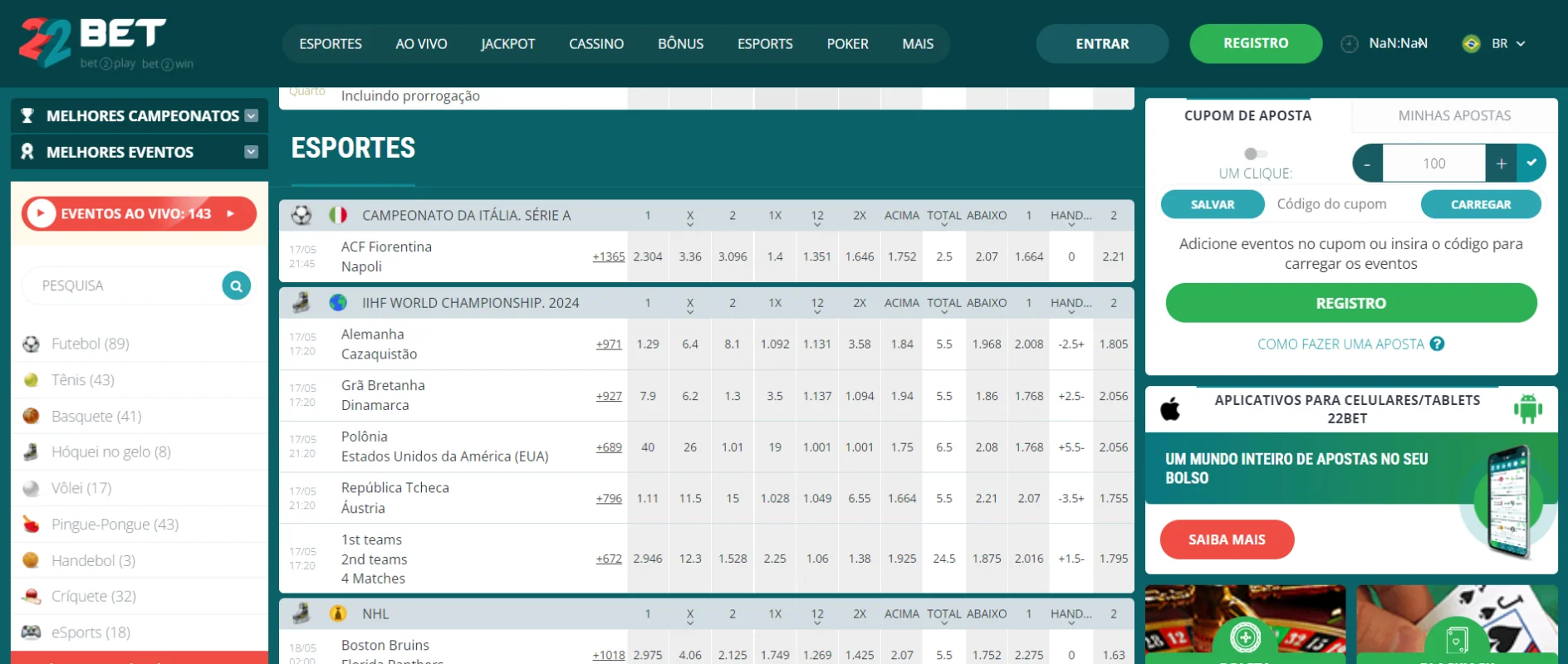Open the CASSINO menu item
Screen dimensions: 1568x664
(596, 44)
